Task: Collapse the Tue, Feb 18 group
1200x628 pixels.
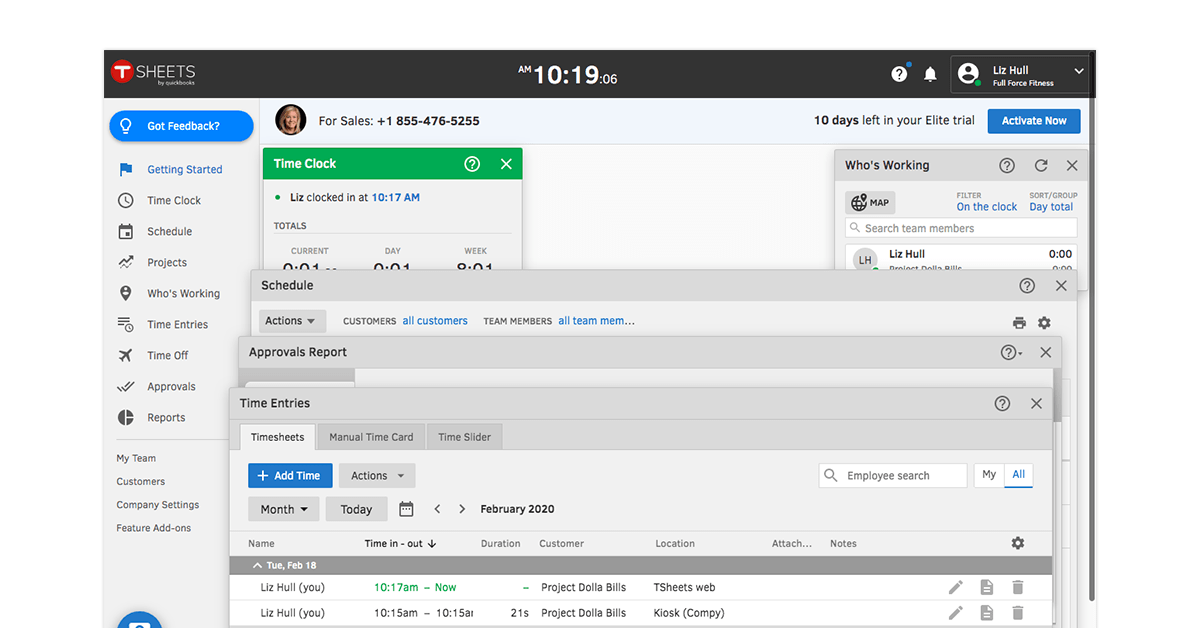Action: pos(255,565)
